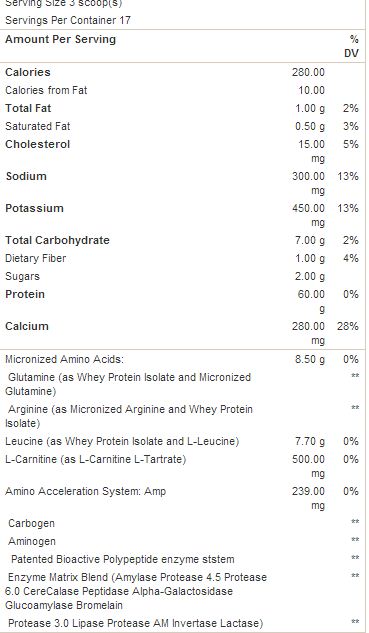
Task: Select the Servings Per Container 17 text
Action: [x=68, y=20]
